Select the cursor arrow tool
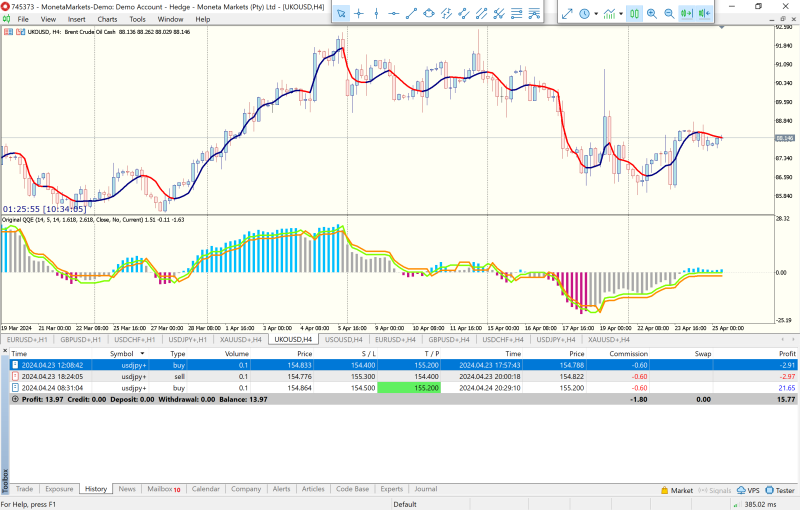This screenshot has width=800, height=510. [340, 13]
